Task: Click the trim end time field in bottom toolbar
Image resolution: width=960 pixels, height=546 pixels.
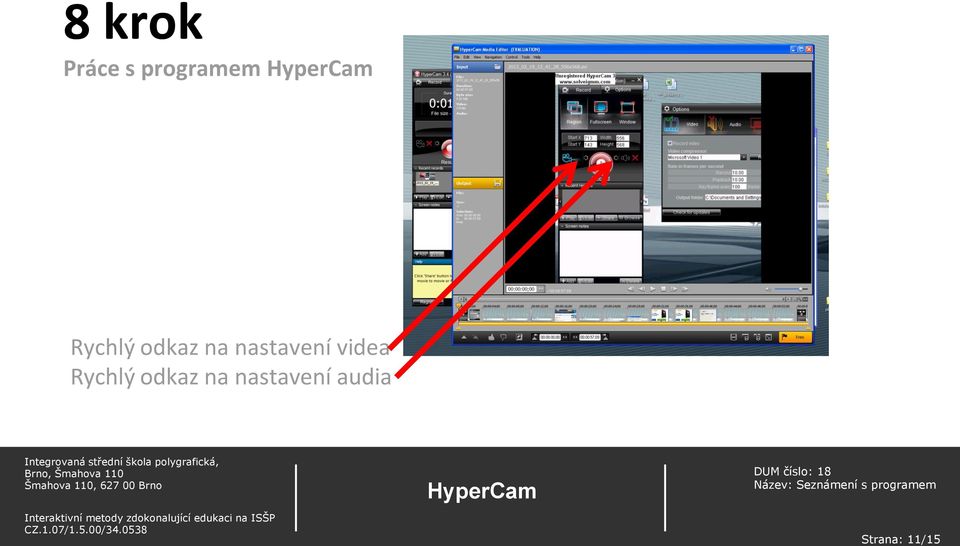Action: point(590,337)
